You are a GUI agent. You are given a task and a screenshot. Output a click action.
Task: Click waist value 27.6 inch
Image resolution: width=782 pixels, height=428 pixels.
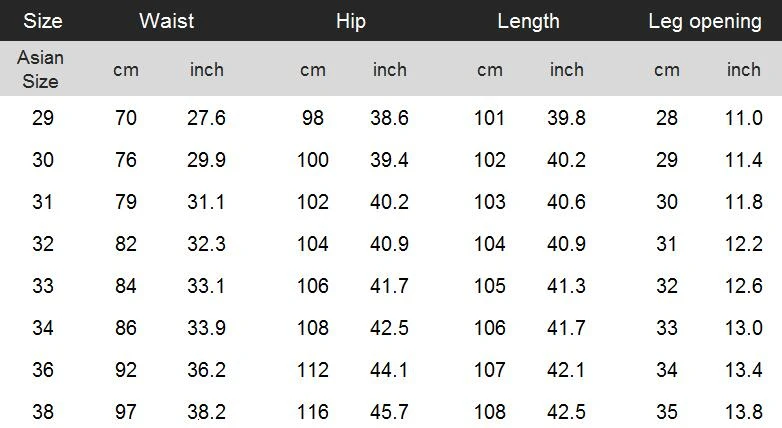(x=206, y=118)
